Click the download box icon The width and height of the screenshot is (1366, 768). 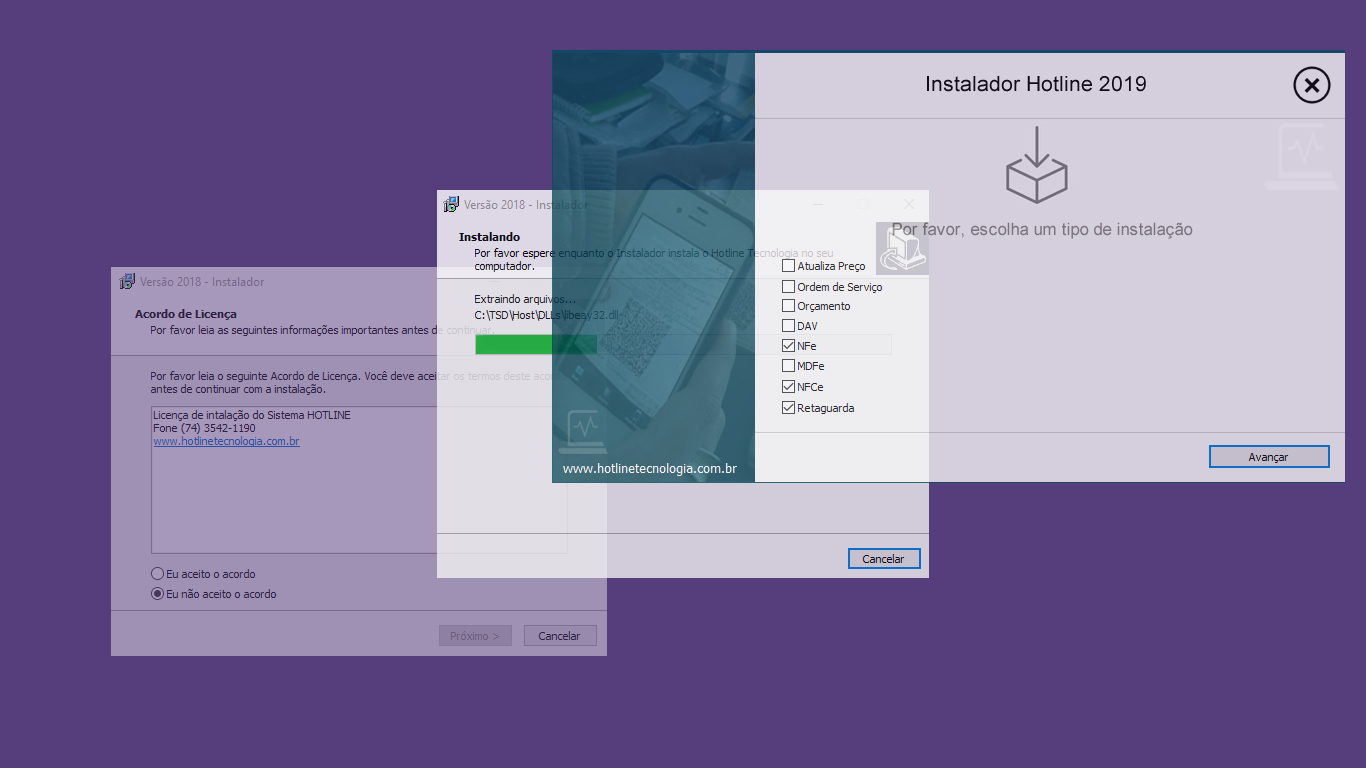tap(1036, 165)
